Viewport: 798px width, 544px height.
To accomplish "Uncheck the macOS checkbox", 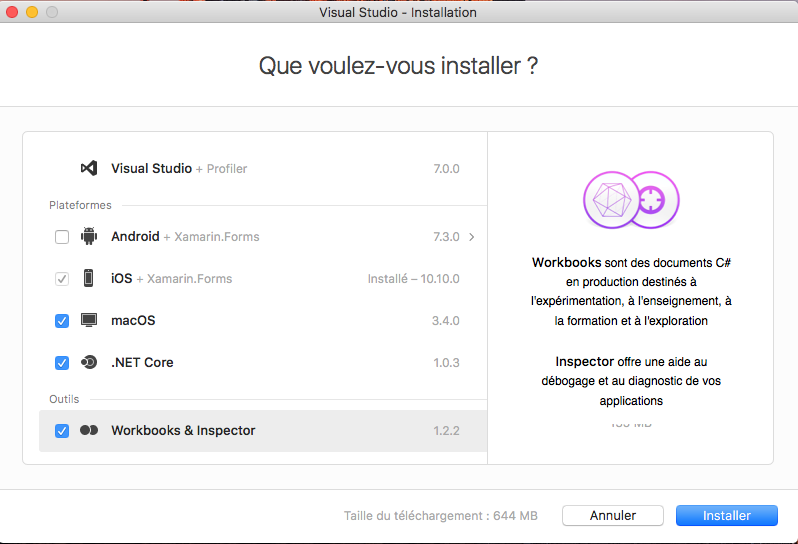I will (x=62, y=321).
